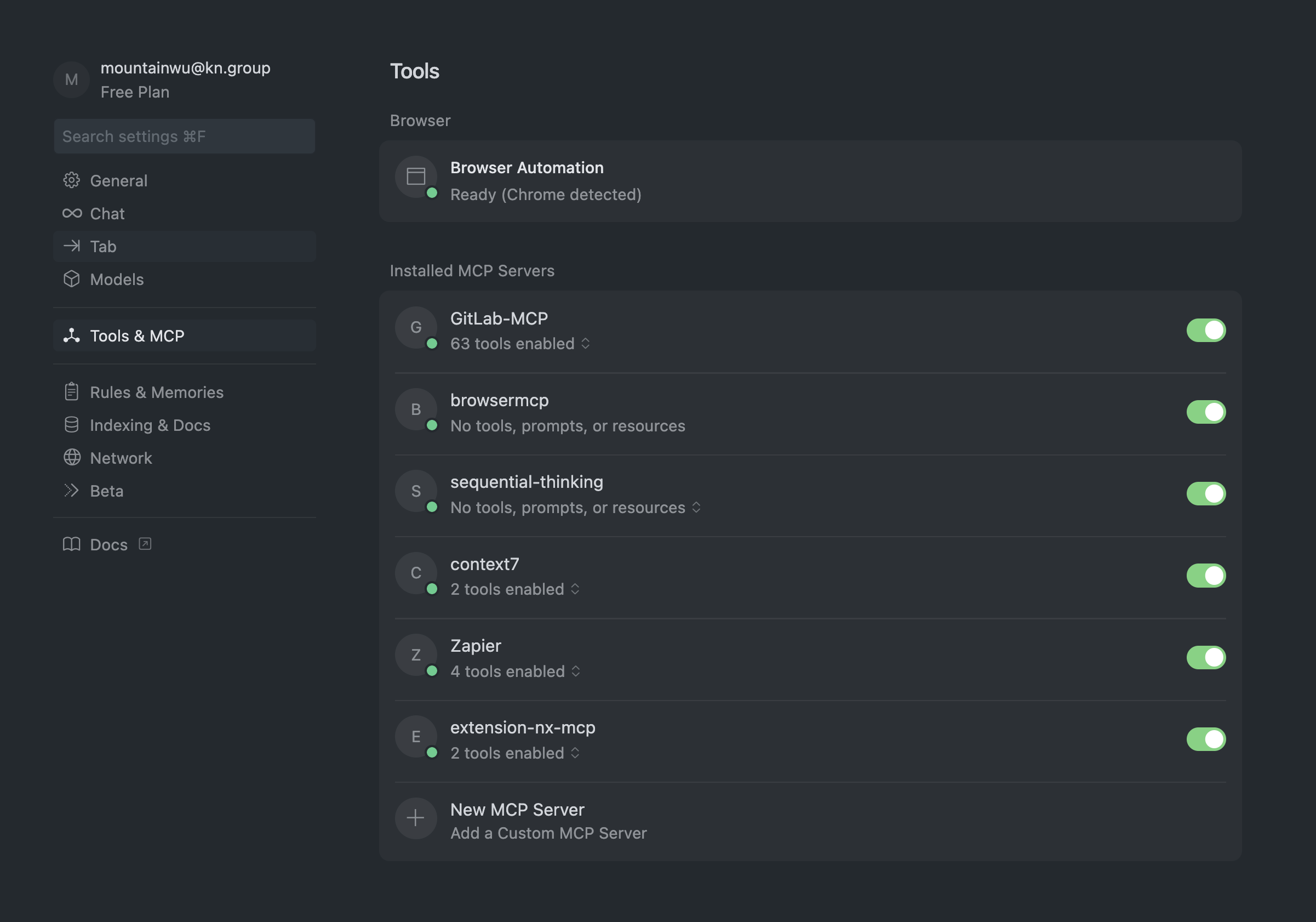Disable the GitLab-MCP server toggle
The height and width of the screenshot is (922, 1316).
pyautogui.click(x=1205, y=331)
